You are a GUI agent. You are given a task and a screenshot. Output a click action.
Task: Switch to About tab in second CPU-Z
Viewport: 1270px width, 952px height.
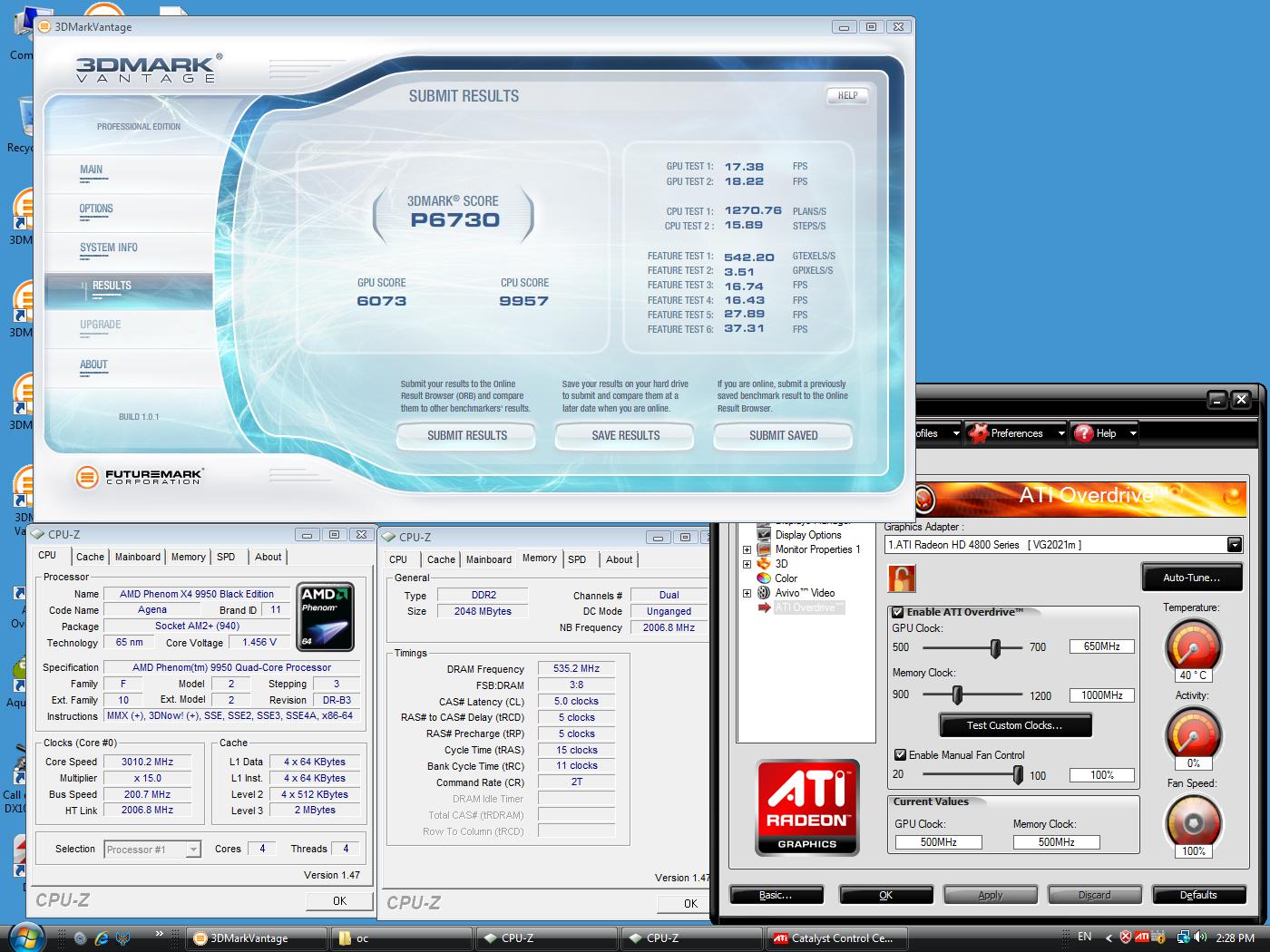tap(620, 559)
